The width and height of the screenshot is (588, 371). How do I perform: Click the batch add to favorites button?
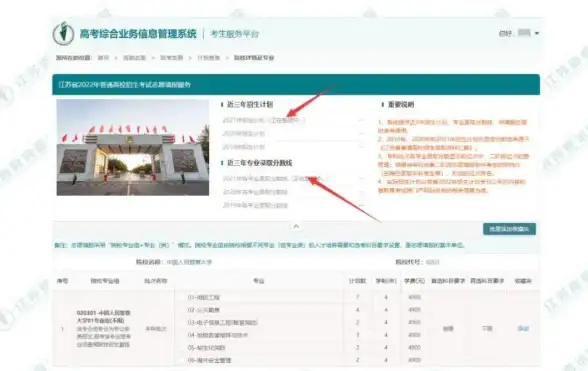509,229
